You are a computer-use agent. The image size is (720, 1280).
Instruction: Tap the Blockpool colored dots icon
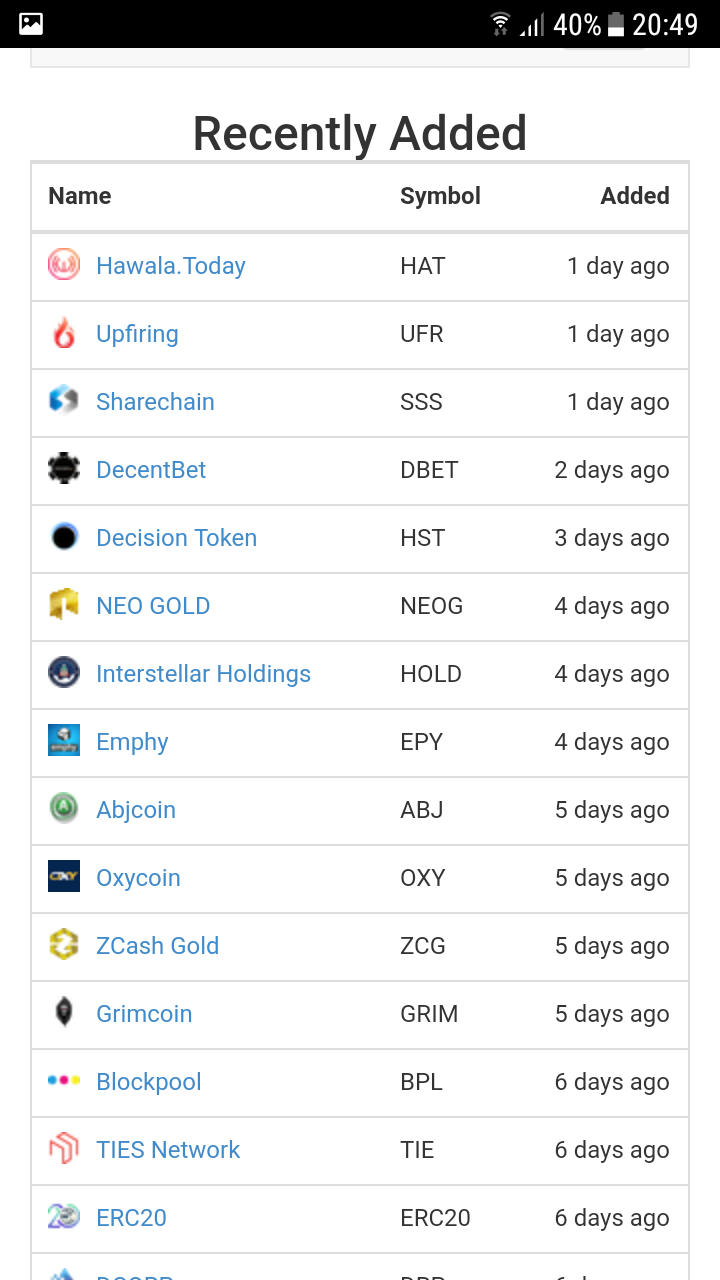click(64, 1082)
